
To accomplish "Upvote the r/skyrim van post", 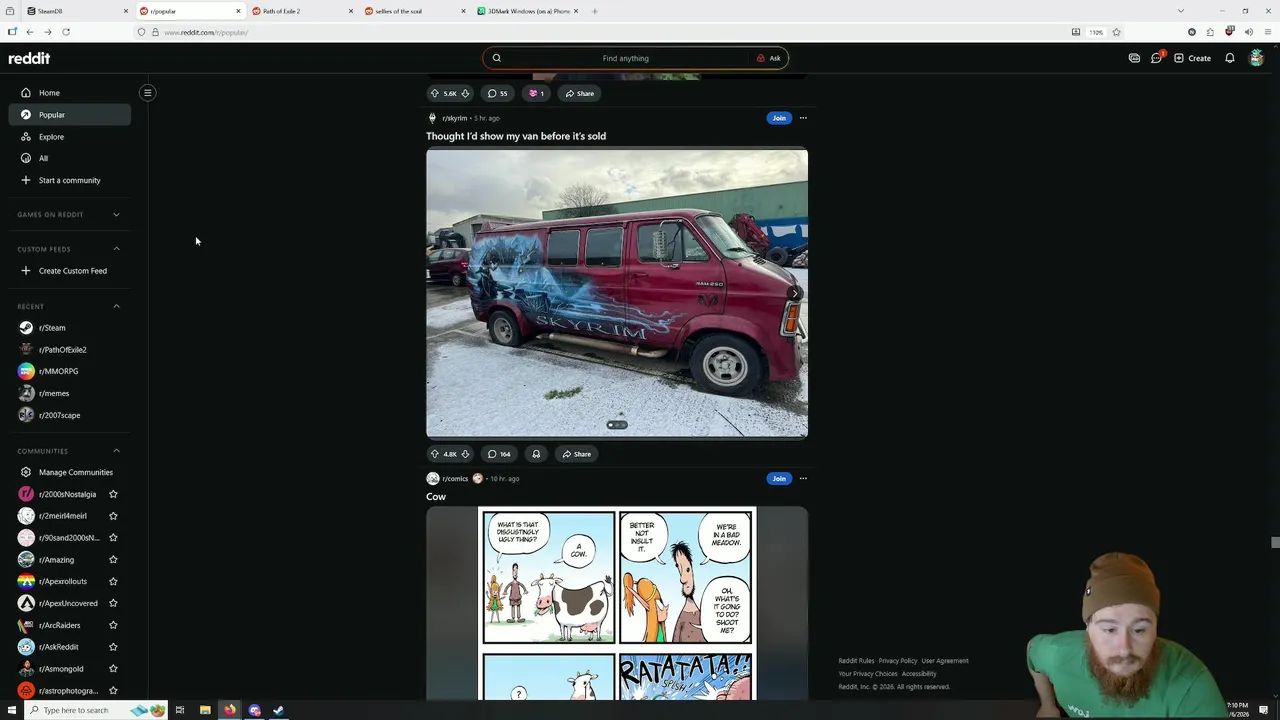I will (x=435, y=454).
